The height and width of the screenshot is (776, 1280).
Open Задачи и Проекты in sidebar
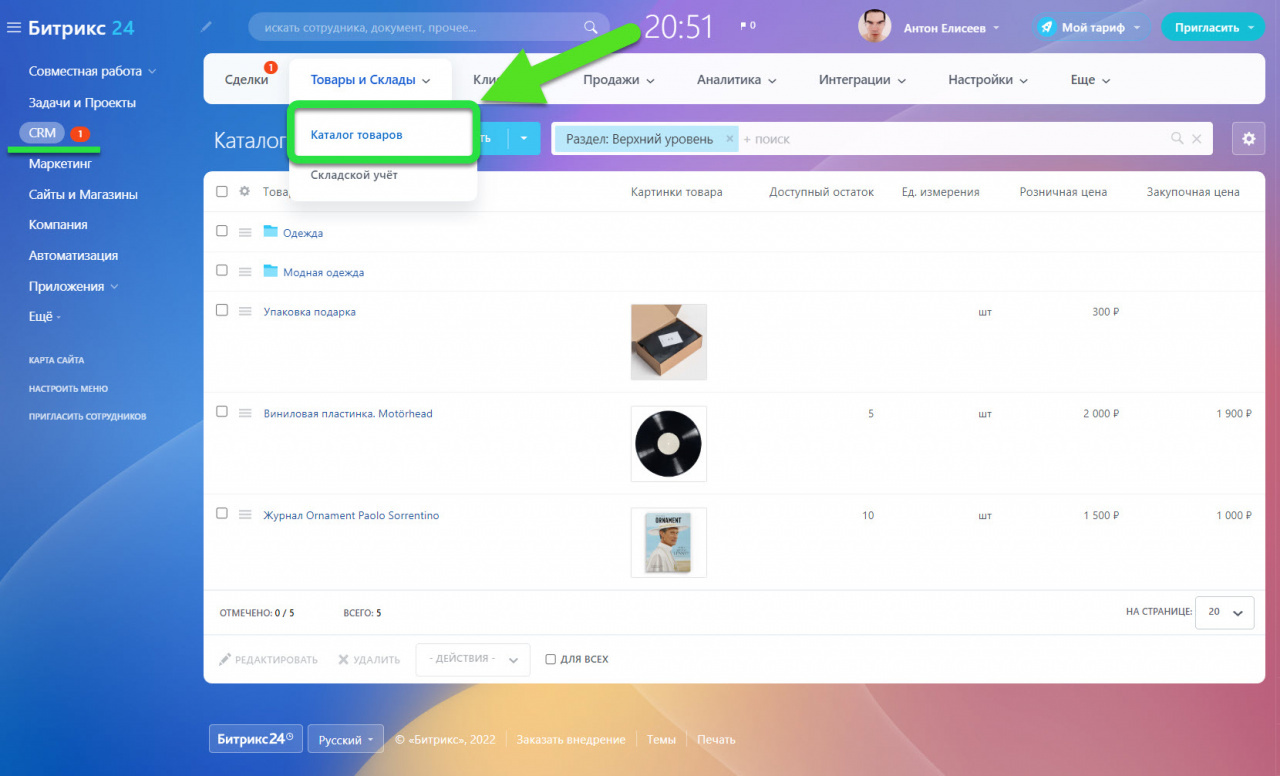[82, 103]
